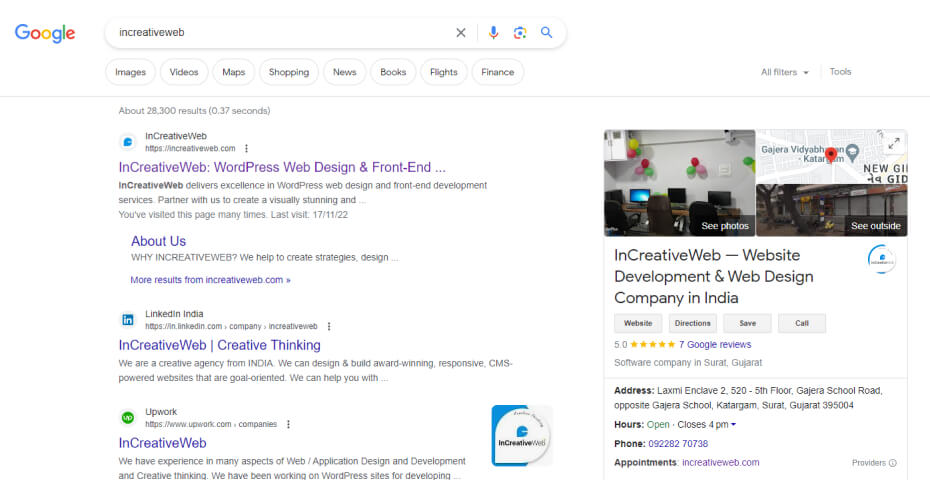Click the Call button
Screen dimensions: 930x480
pyautogui.click(x=802, y=323)
